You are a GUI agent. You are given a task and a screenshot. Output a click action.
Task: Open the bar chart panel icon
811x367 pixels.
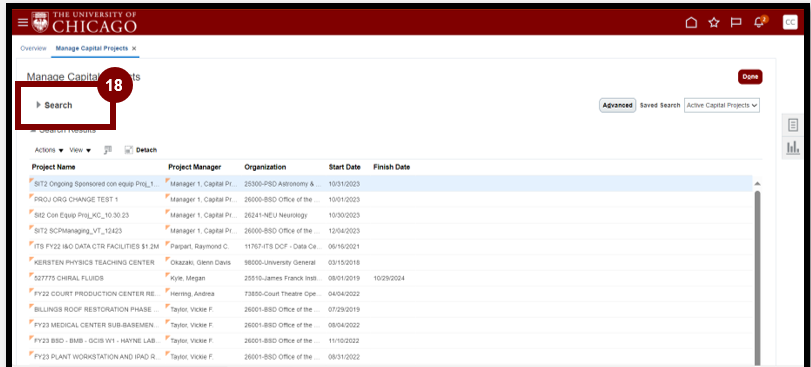(792, 148)
